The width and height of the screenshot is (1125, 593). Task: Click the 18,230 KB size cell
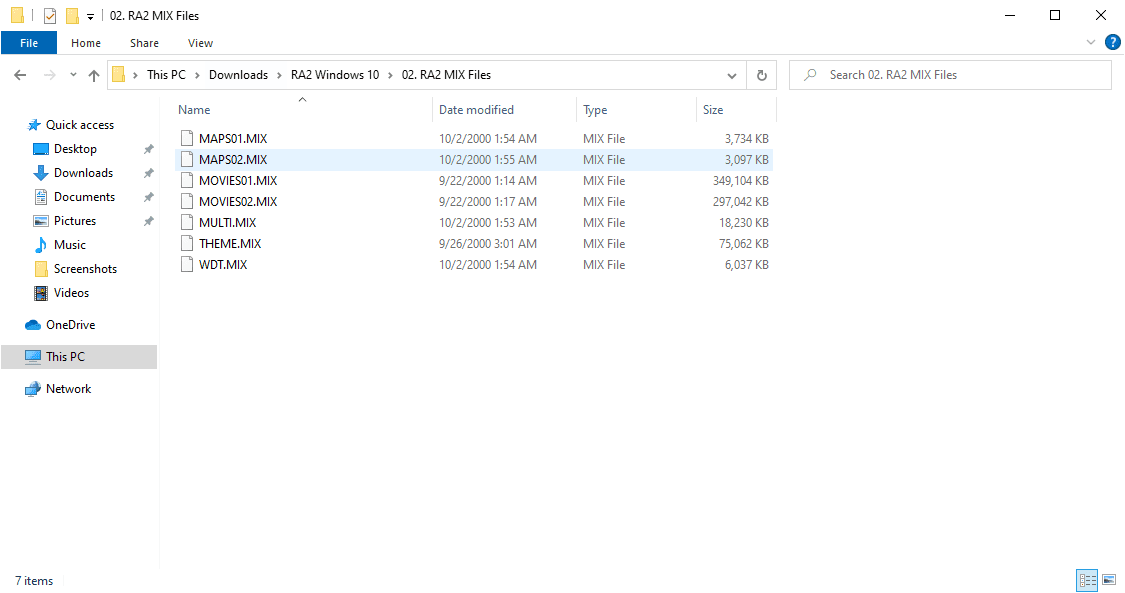[743, 223]
